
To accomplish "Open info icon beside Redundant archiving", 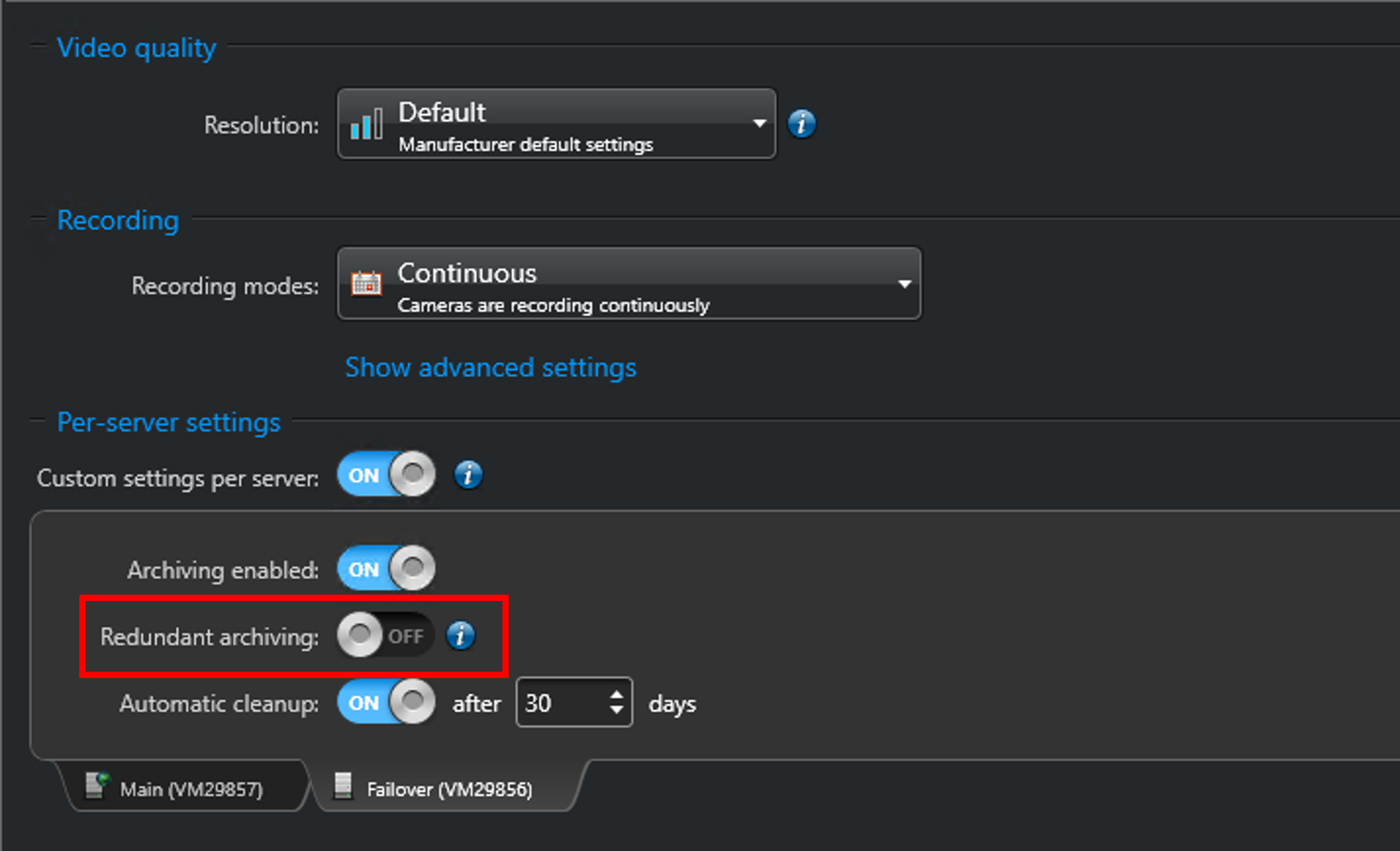I will click(x=460, y=635).
